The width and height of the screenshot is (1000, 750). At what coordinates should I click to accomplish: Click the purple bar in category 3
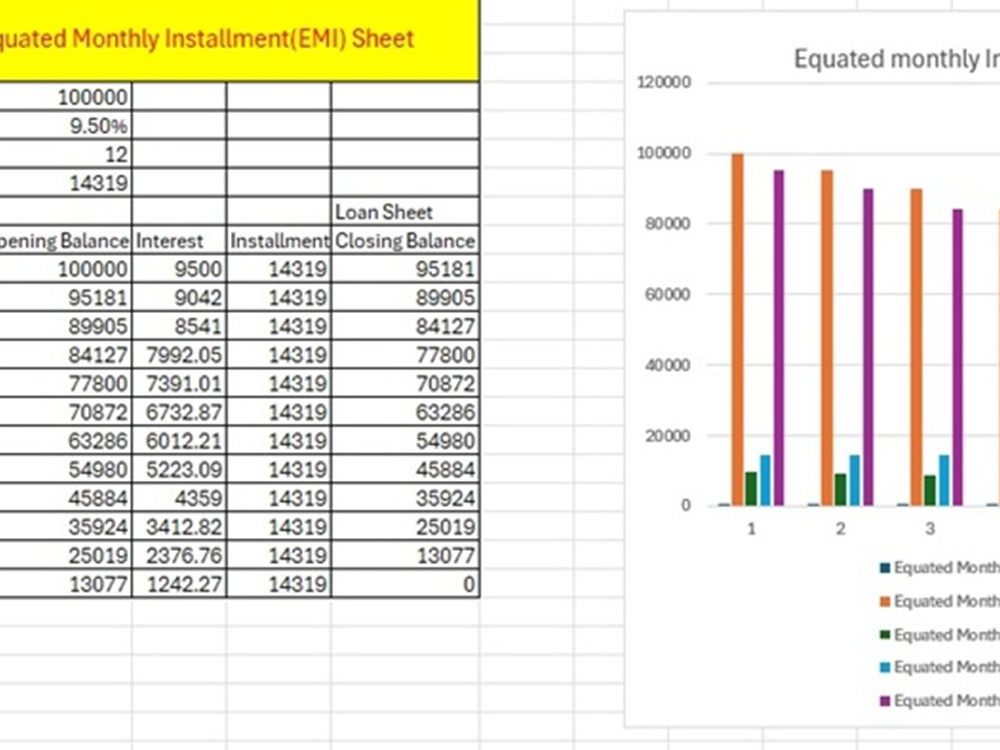[x=957, y=358]
